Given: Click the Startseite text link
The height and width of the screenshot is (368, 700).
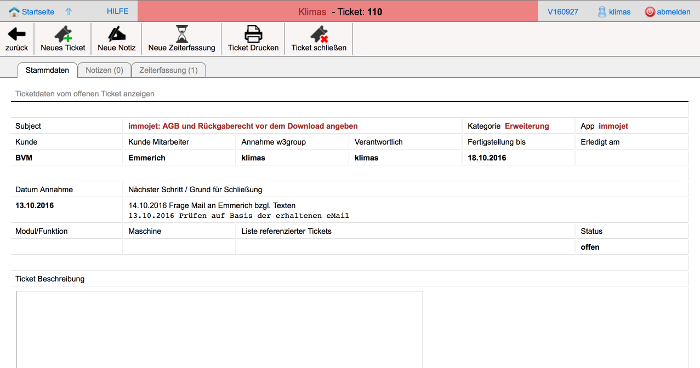Looking at the screenshot, I should [x=38, y=12].
